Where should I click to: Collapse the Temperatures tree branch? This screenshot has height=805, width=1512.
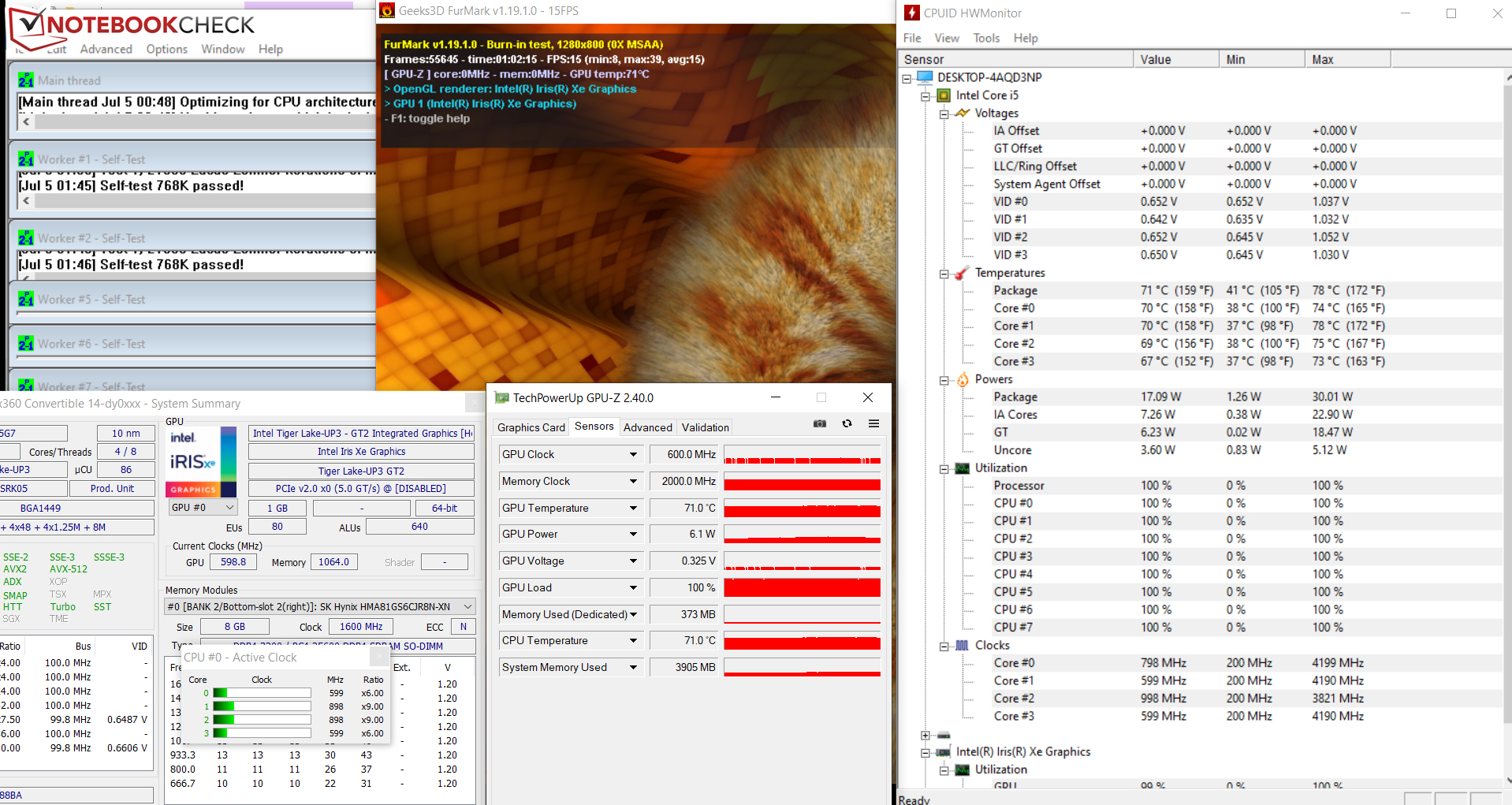pos(944,274)
